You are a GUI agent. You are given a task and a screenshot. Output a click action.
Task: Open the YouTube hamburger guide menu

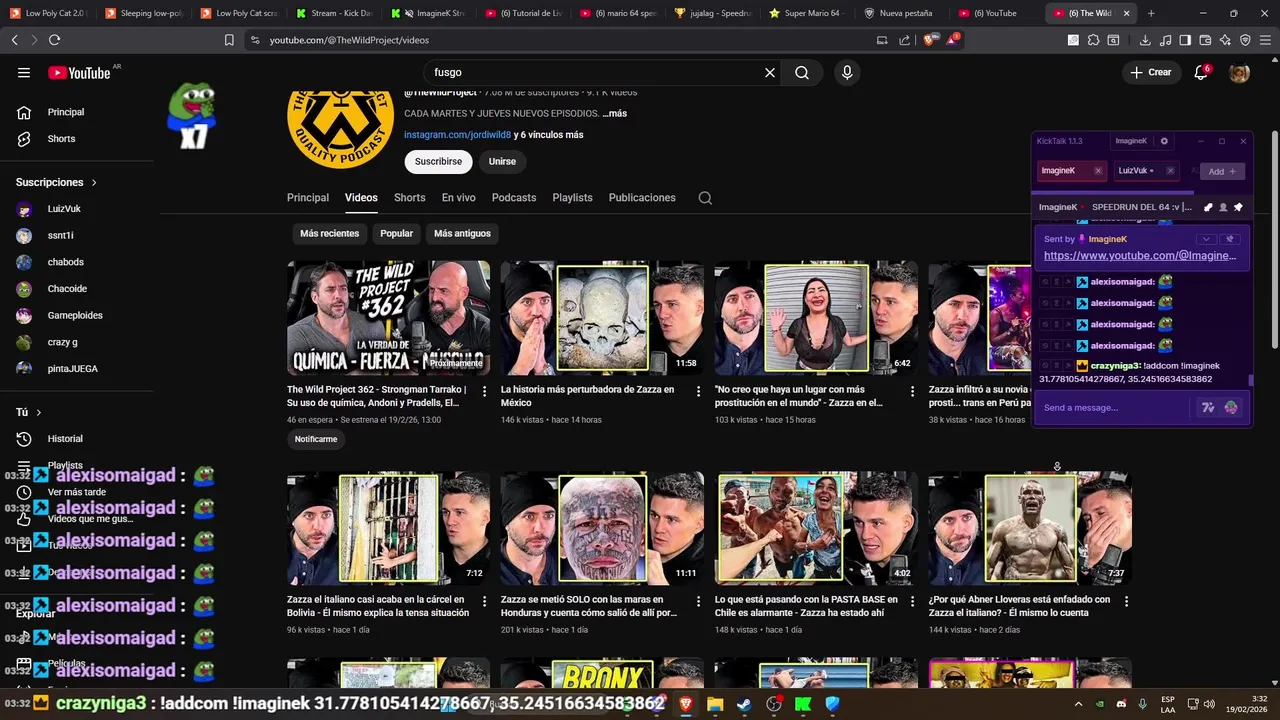point(24,72)
